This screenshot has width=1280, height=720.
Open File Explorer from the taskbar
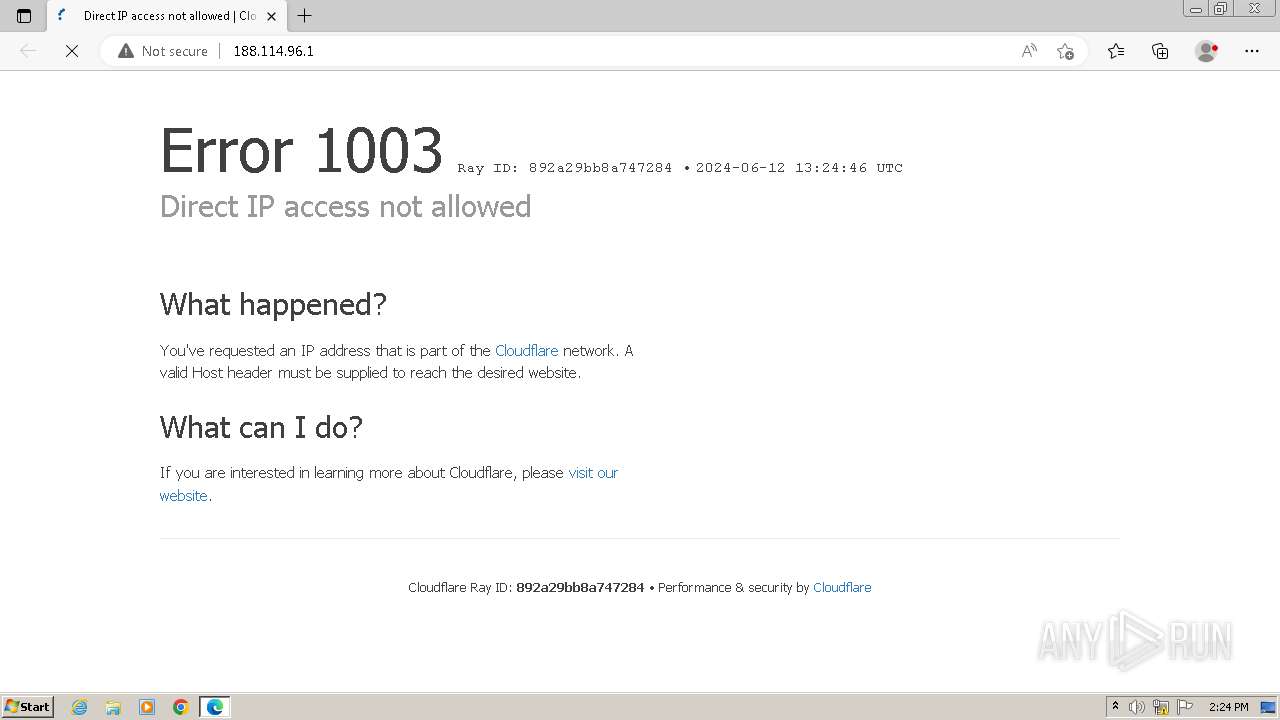[x=113, y=707]
